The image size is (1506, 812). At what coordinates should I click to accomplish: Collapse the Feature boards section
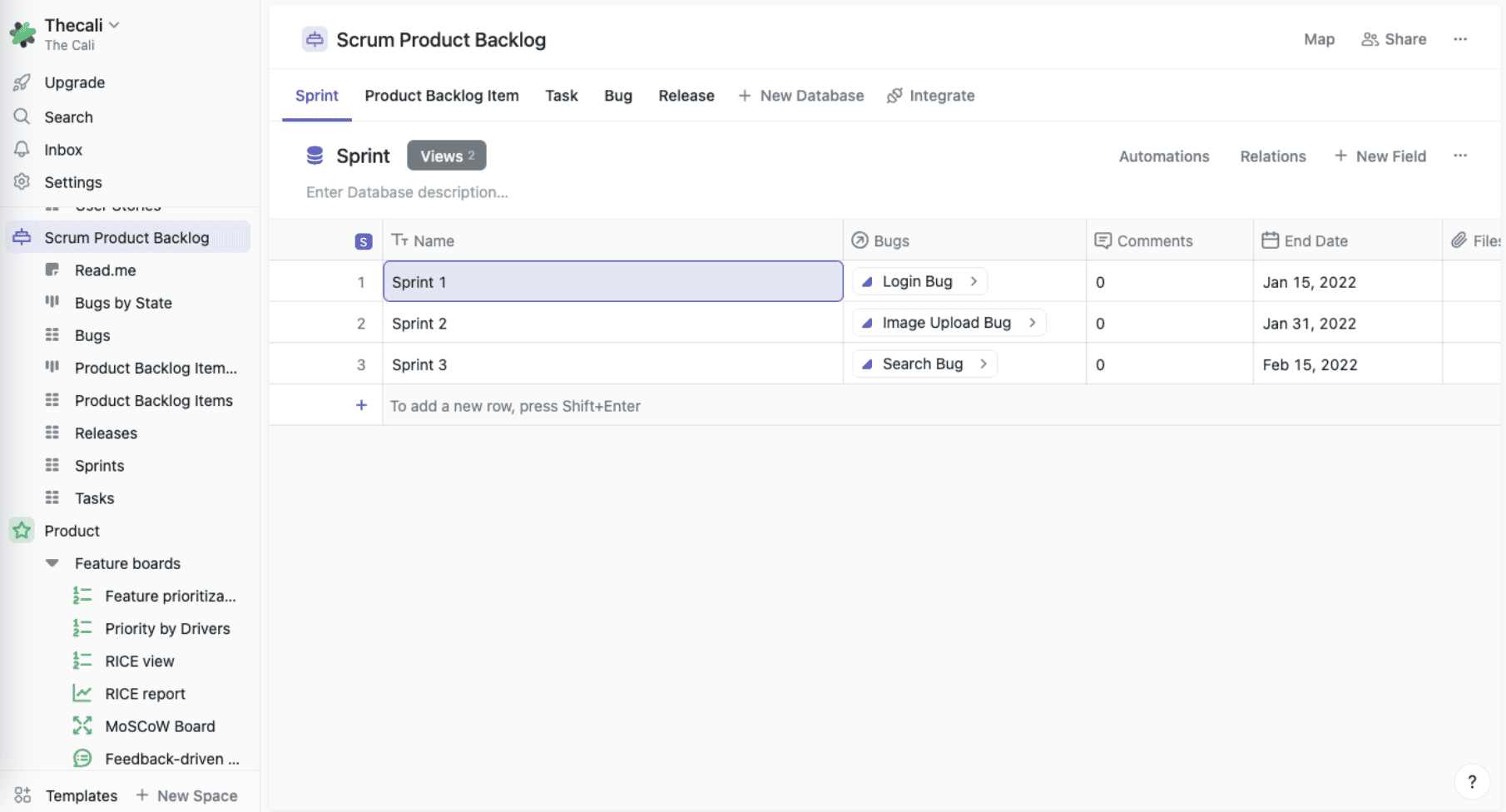coord(52,563)
